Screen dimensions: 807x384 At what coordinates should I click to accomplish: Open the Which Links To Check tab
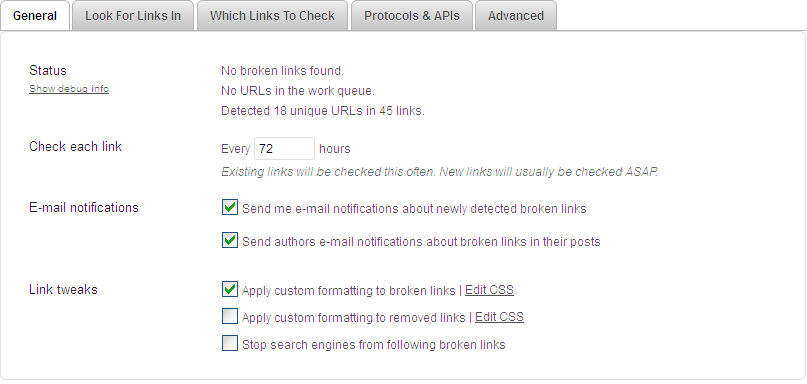(272, 16)
